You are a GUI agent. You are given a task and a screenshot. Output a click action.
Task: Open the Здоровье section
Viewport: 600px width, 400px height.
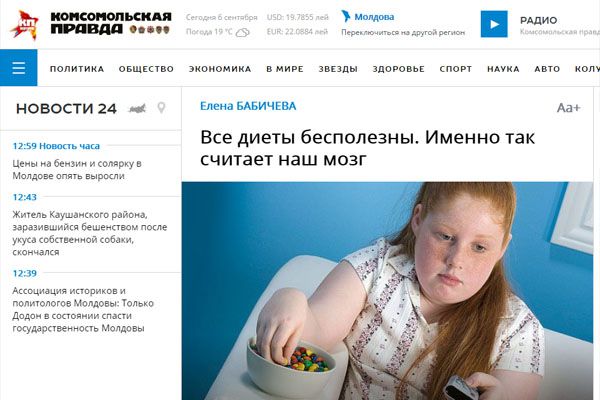click(x=399, y=69)
